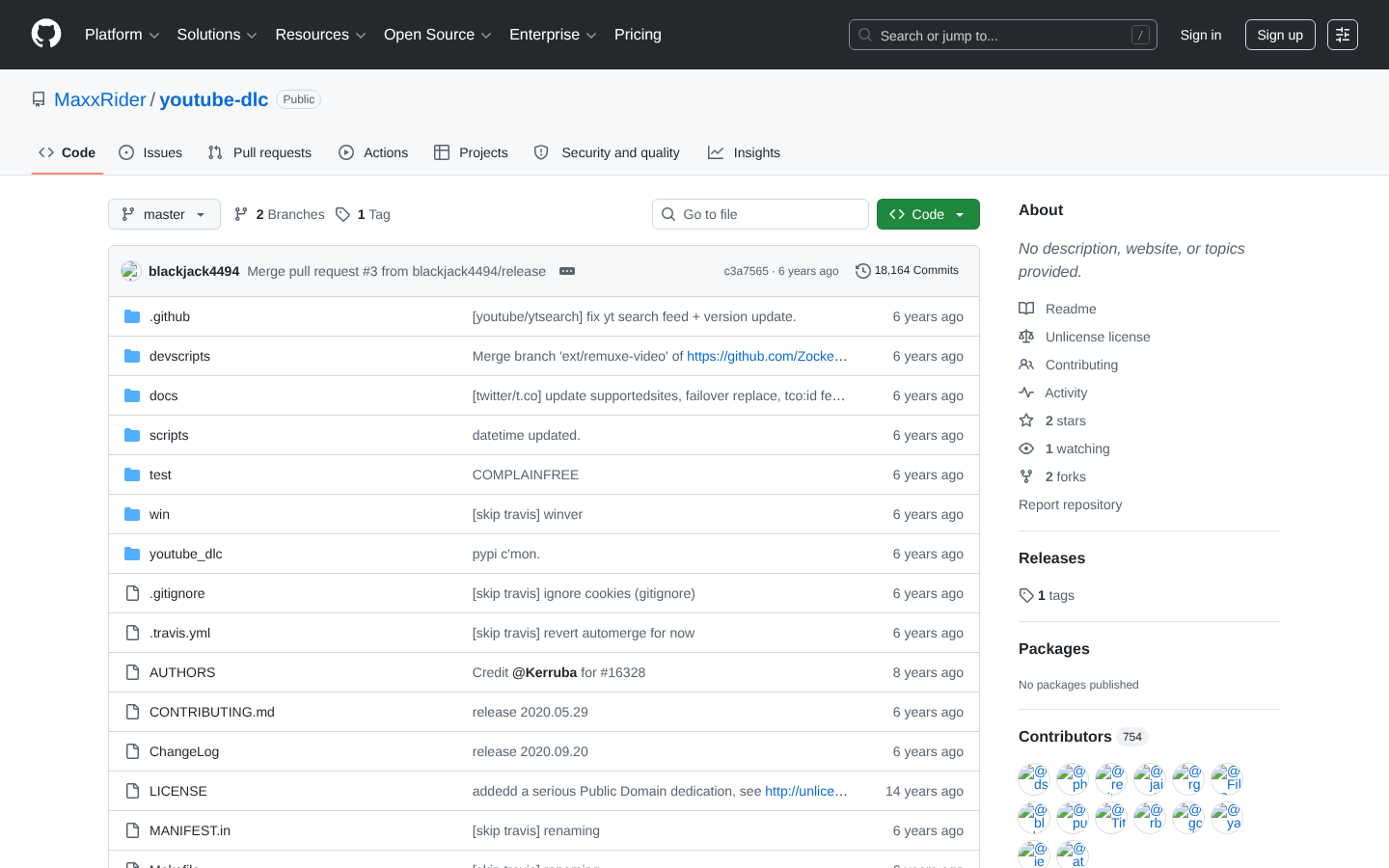Click the pulse icon beside Activity
This screenshot has height=868, width=1389.
click(1026, 393)
